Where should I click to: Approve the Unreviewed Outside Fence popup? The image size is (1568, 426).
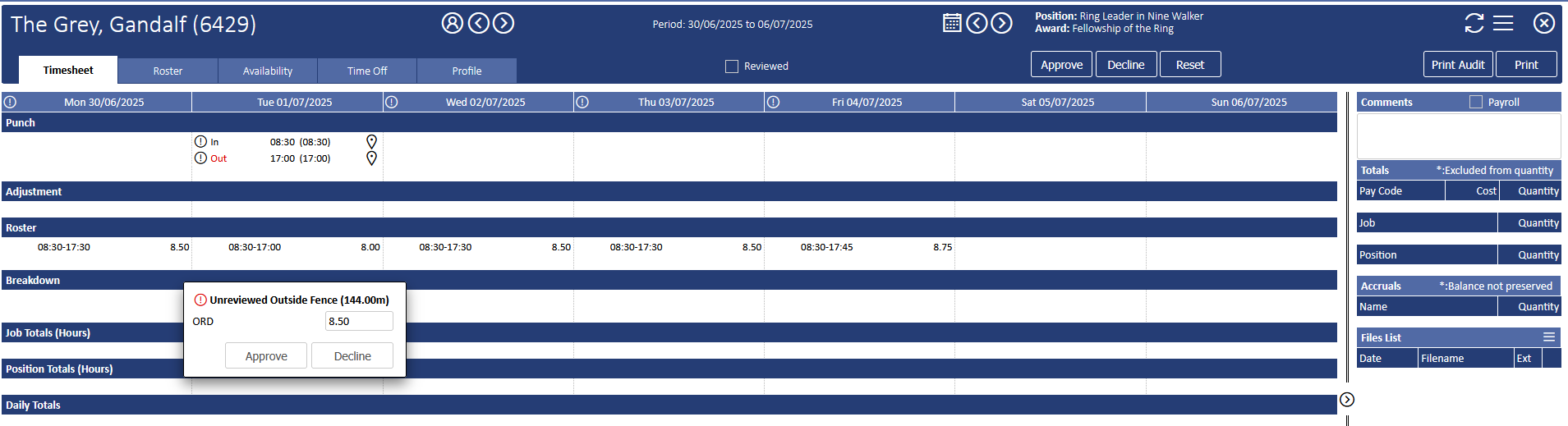coord(266,356)
